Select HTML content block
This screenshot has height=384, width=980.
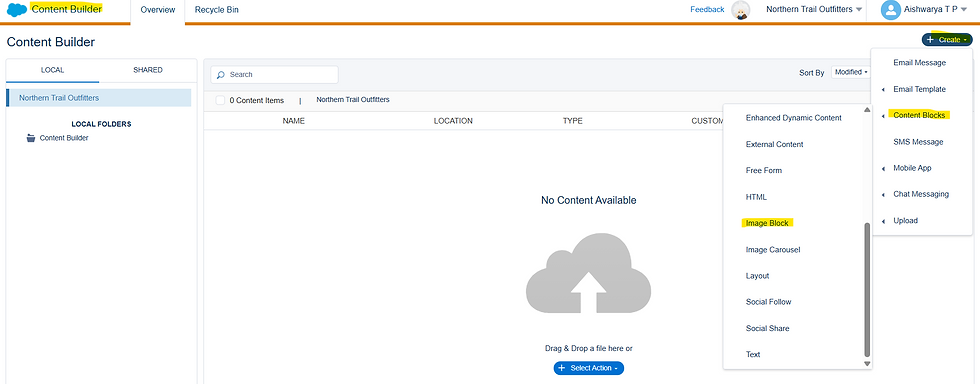click(756, 197)
